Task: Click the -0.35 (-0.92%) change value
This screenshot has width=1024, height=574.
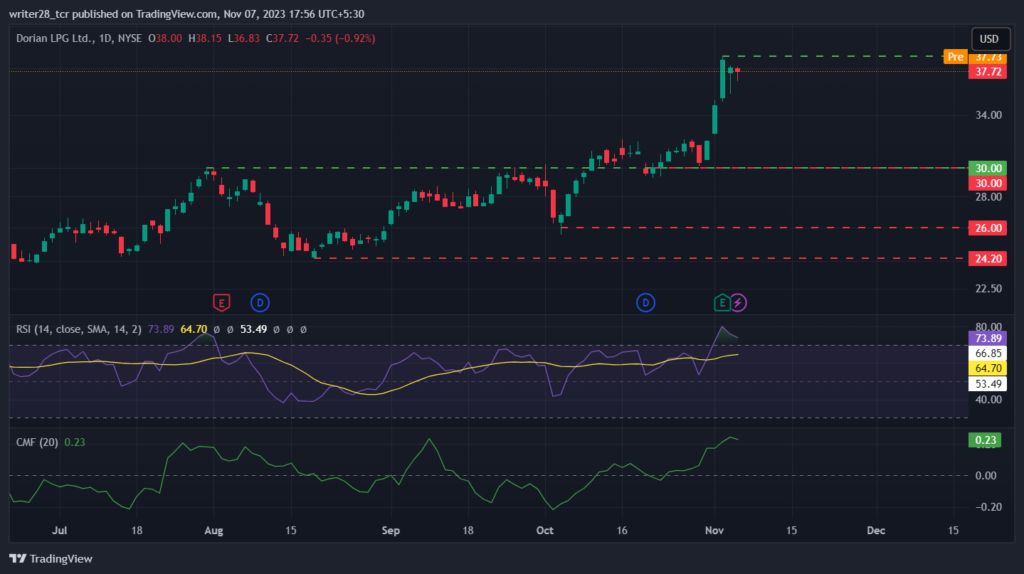Action: [340, 39]
